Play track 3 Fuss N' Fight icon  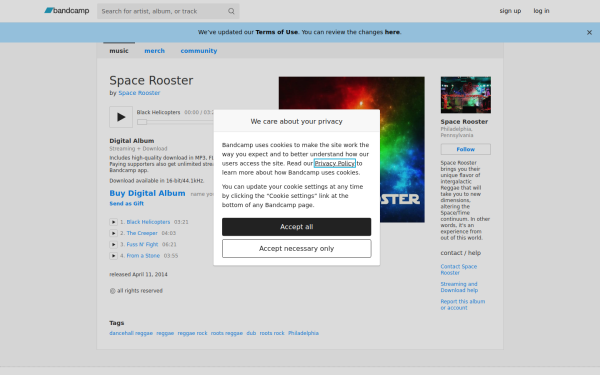coord(113,244)
